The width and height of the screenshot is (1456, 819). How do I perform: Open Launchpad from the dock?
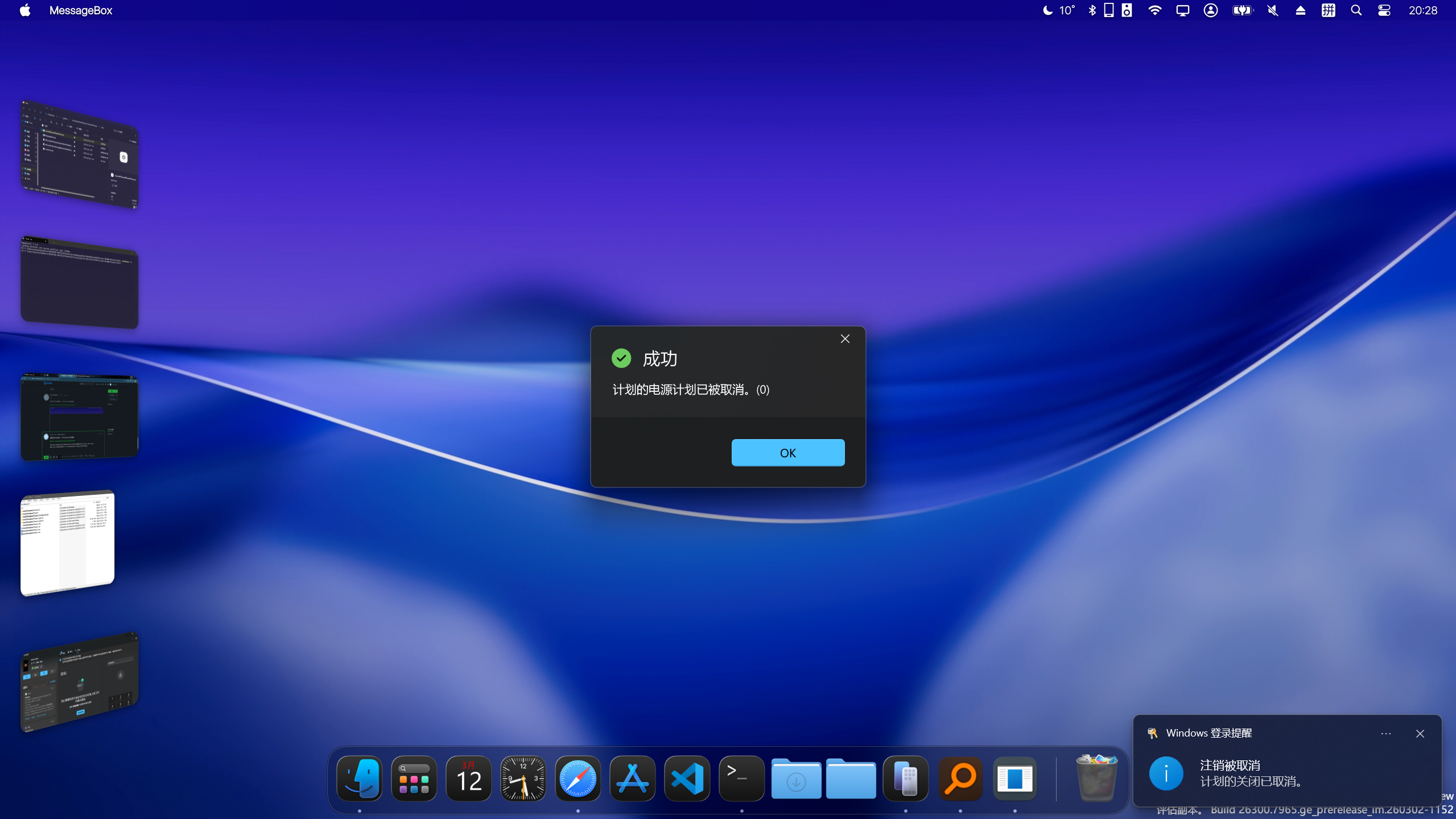coord(414,778)
